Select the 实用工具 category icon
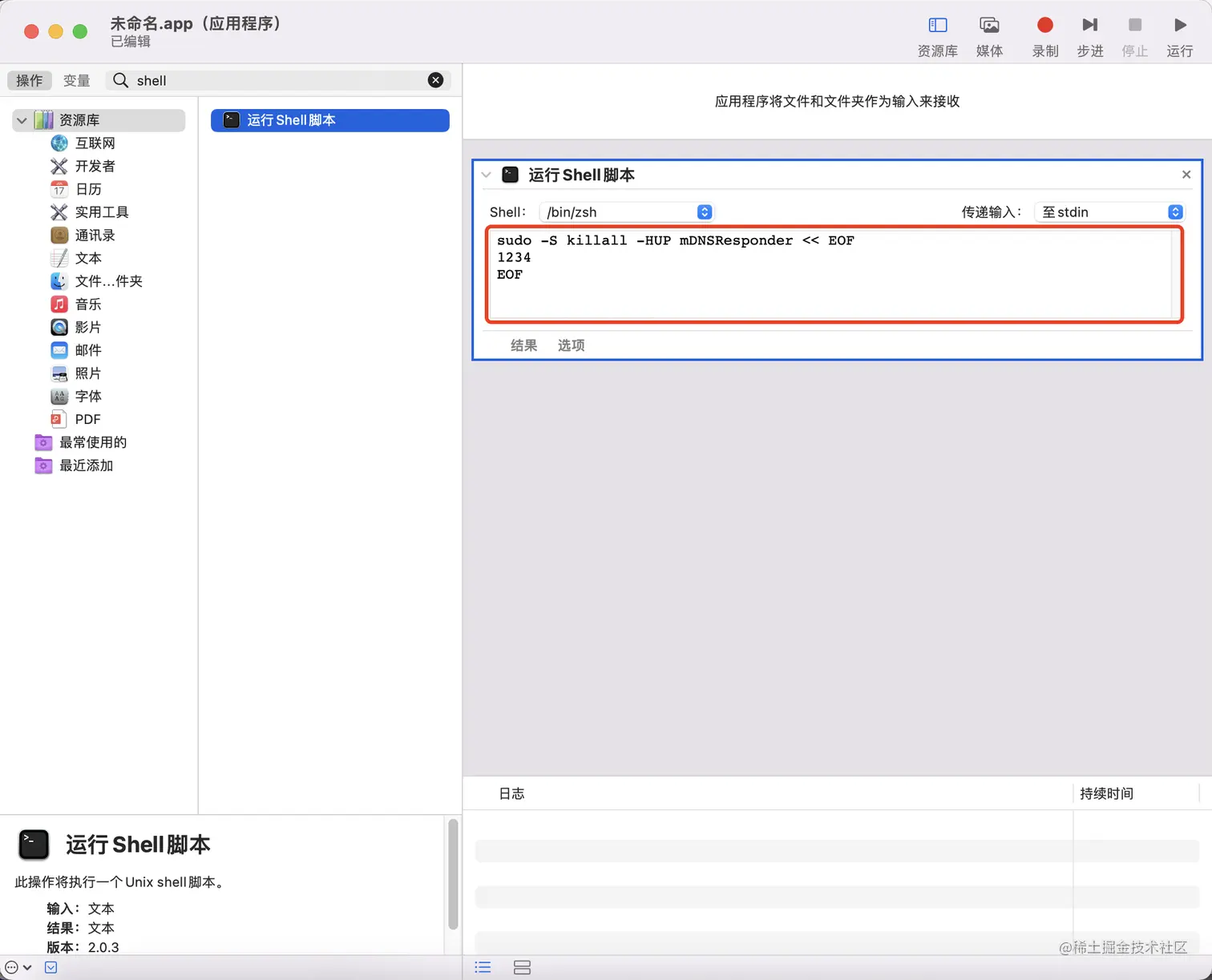 [x=59, y=212]
